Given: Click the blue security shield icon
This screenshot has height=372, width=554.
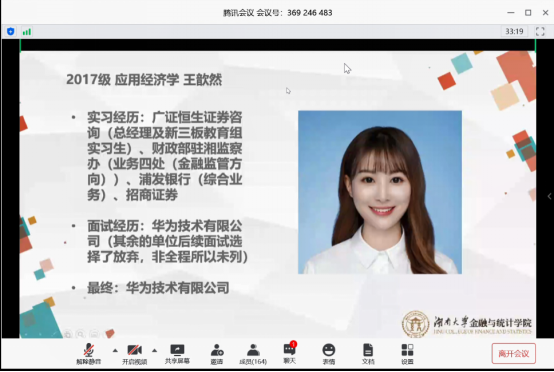Looking at the screenshot, I should (11, 31).
